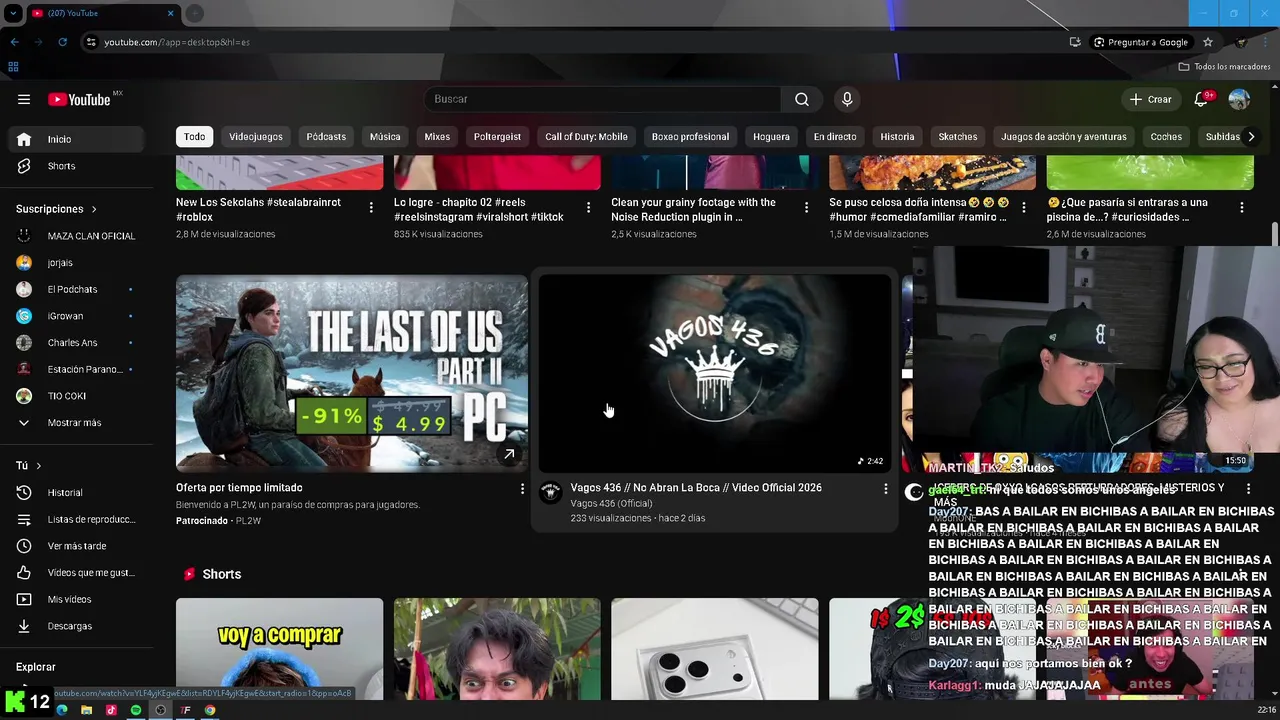Open Google Chrome from the taskbar
The height and width of the screenshot is (720, 1280).
click(210, 710)
